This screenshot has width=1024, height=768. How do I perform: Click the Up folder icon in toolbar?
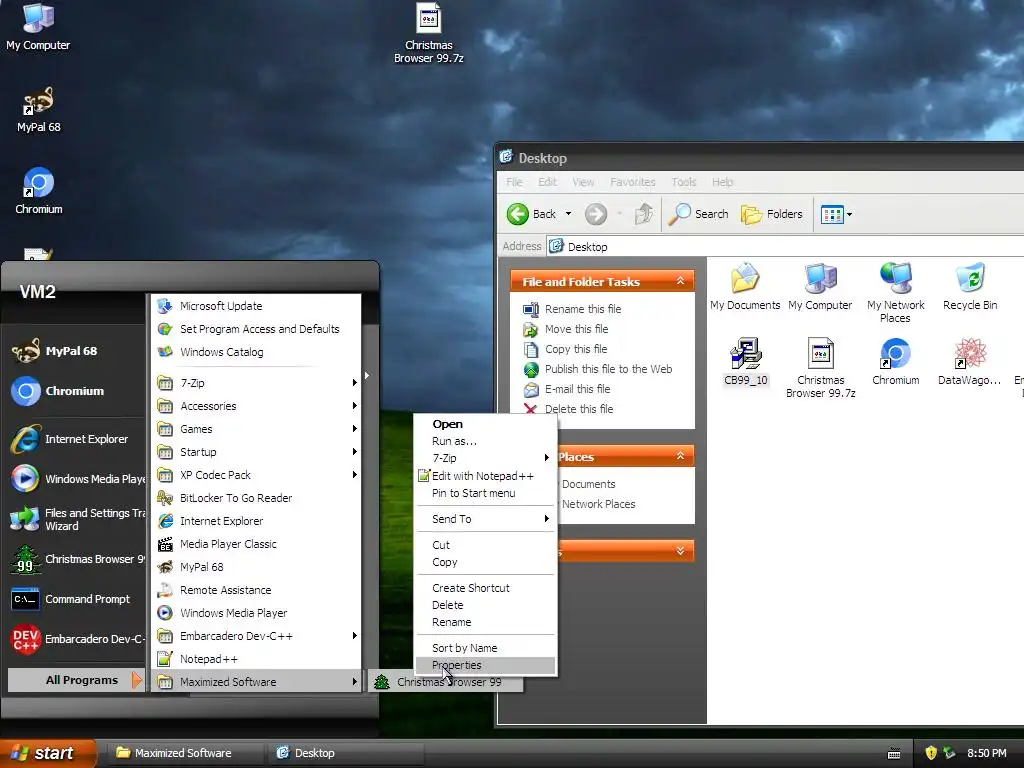coord(644,214)
